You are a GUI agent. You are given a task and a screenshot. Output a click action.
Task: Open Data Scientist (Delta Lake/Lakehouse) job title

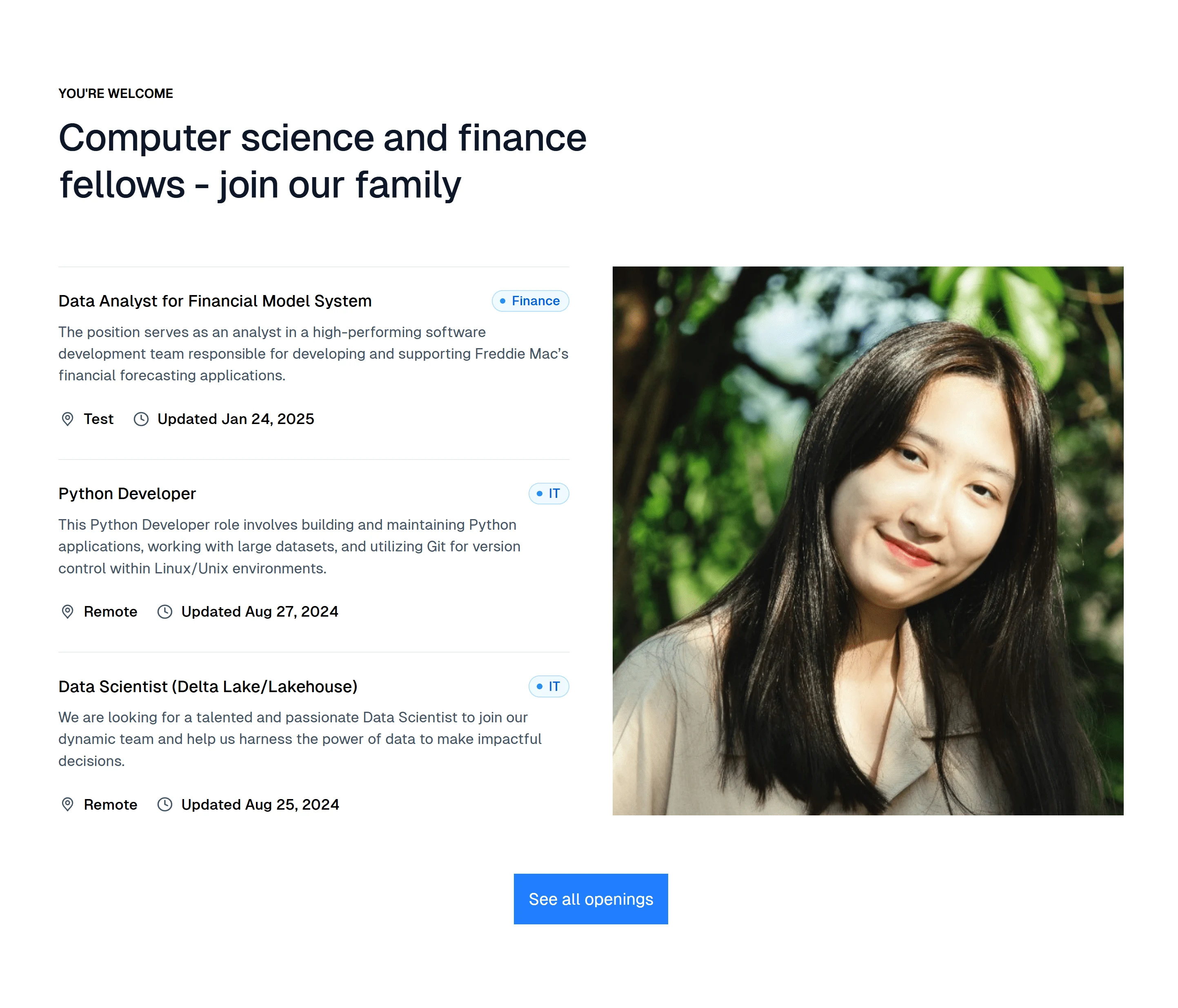[207, 686]
